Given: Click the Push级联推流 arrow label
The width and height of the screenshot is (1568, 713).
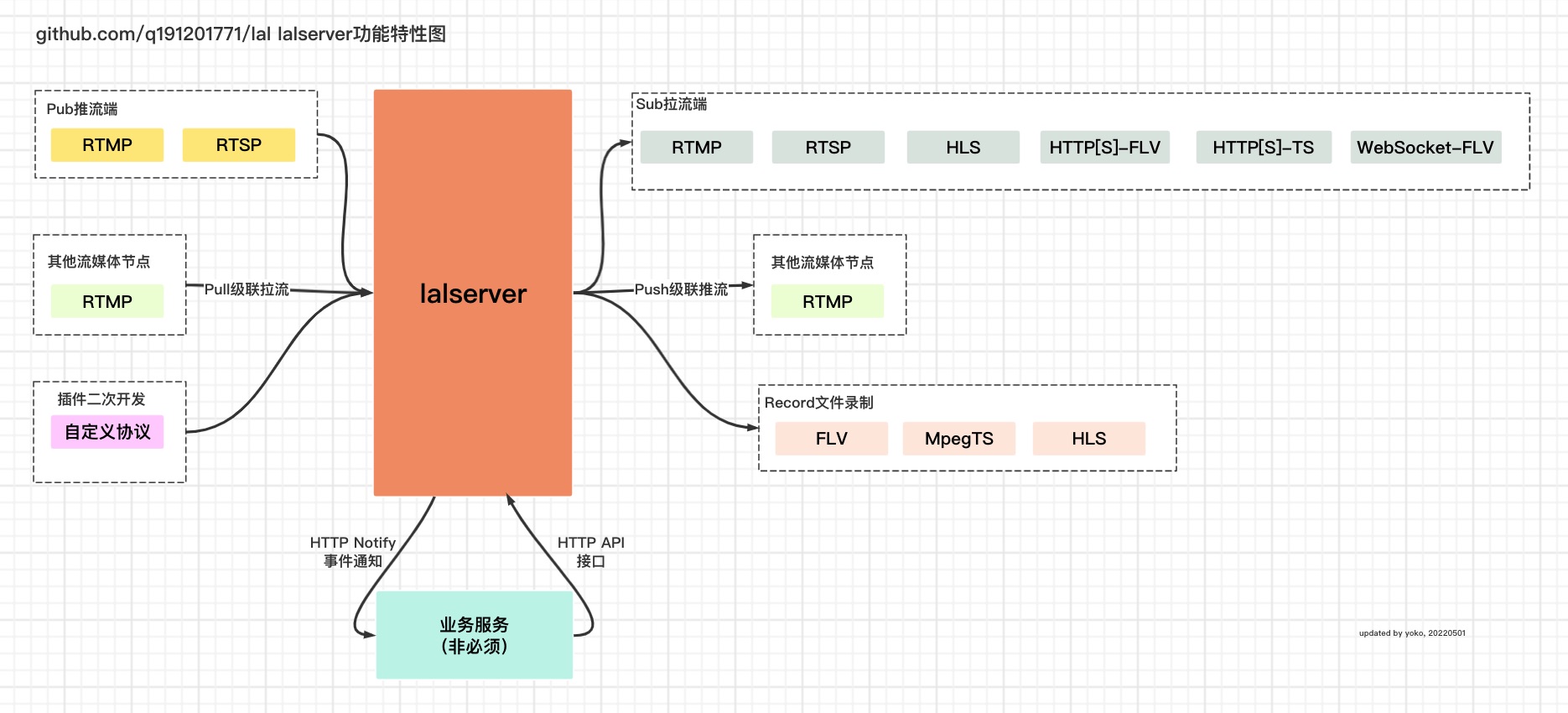Looking at the screenshot, I should click(x=681, y=289).
